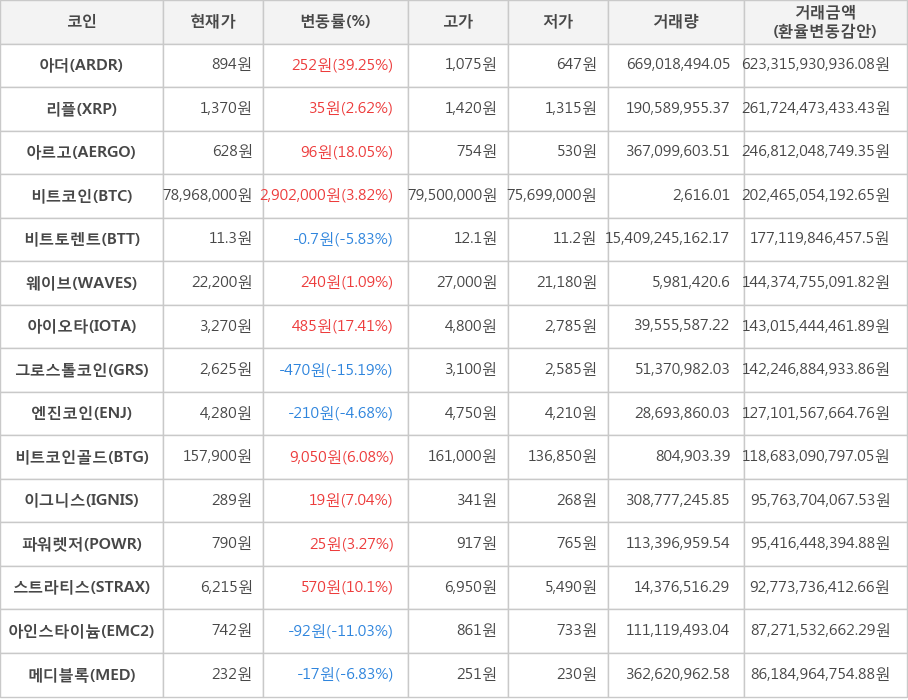Click the 코인 column header
The width and height of the screenshot is (908, 700).
click(x=82, y=22)
